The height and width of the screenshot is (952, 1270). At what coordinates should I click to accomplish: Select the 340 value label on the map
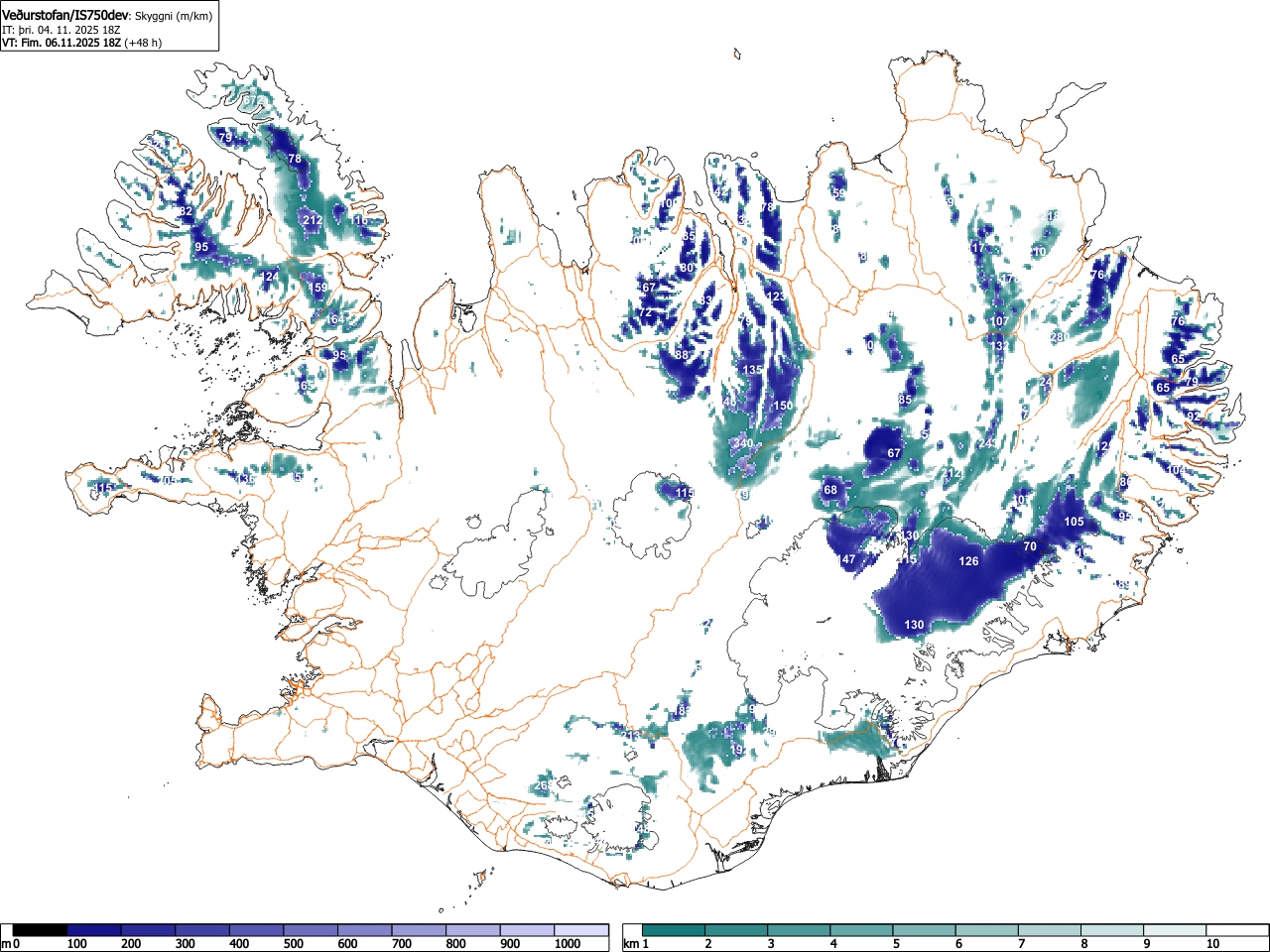pos(742,444)
